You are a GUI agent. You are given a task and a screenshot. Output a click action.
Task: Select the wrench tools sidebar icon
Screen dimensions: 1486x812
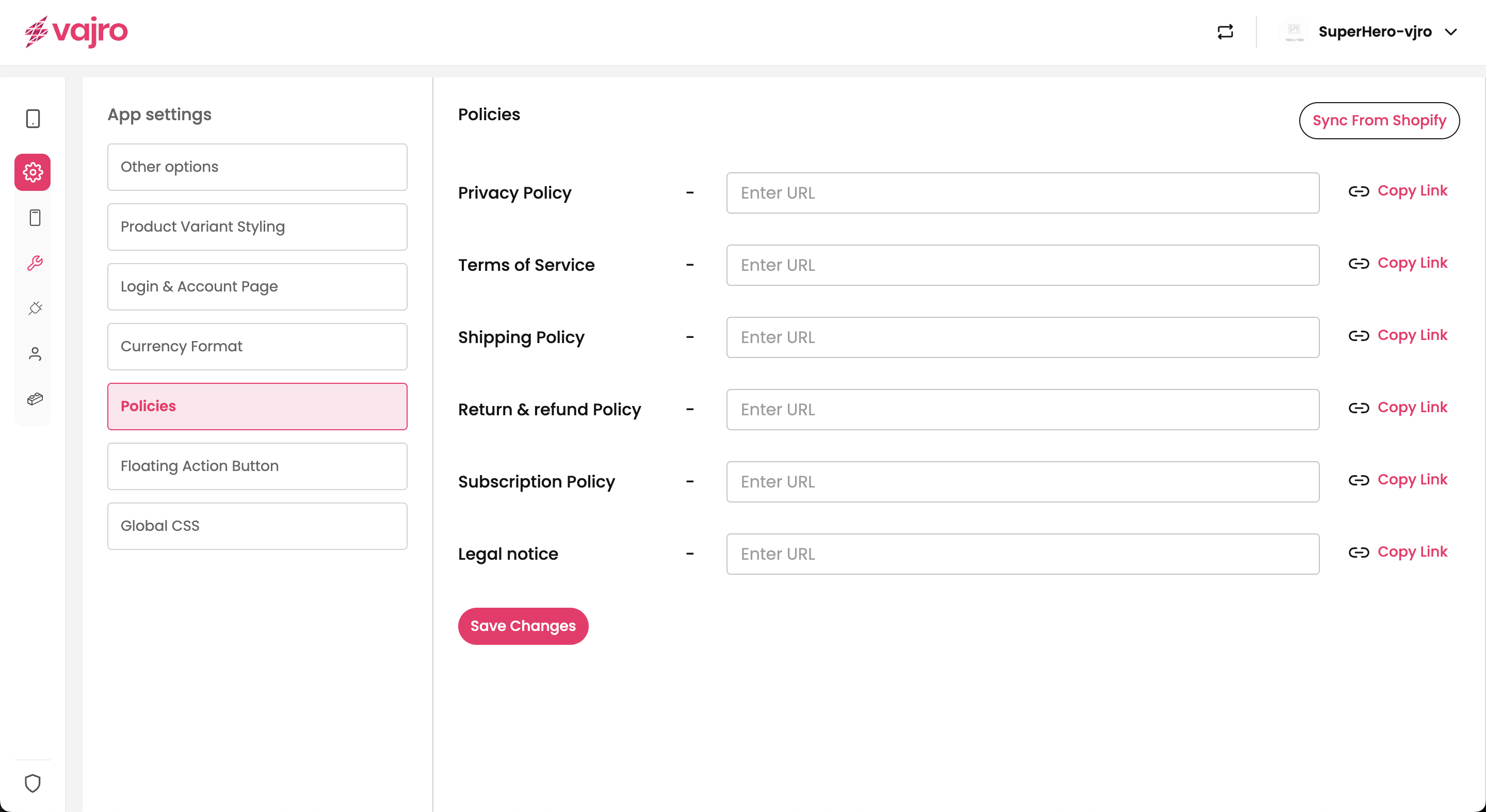[x=35, y=263]
